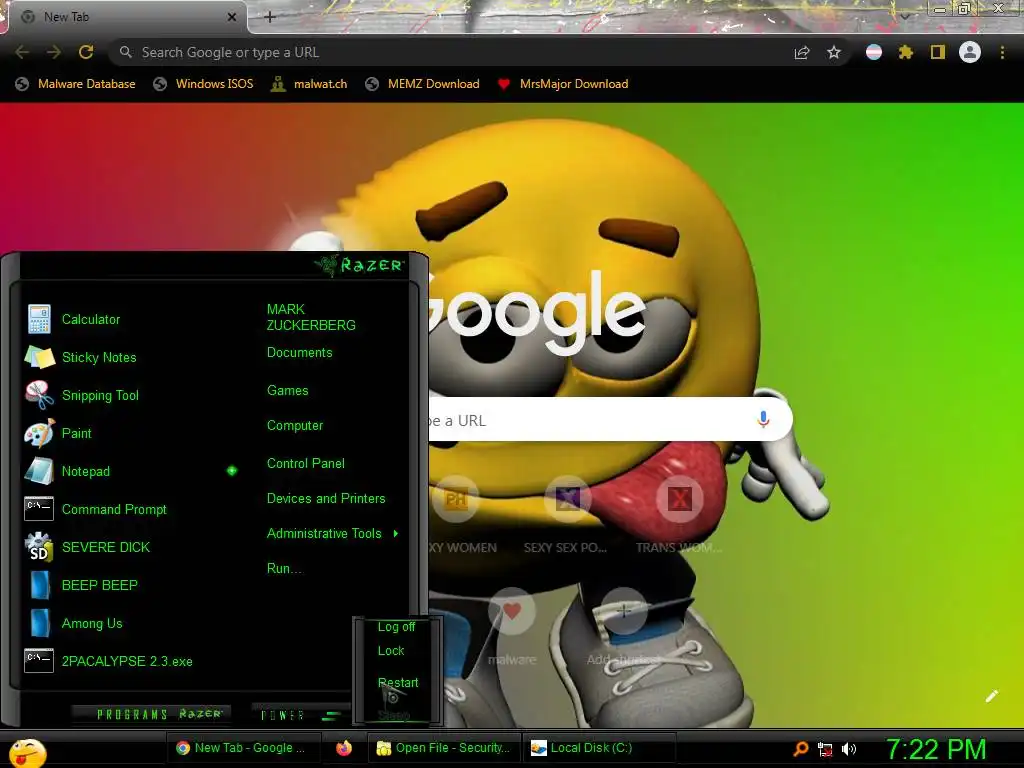Open the malware shortcut tile

click(511, 627)
